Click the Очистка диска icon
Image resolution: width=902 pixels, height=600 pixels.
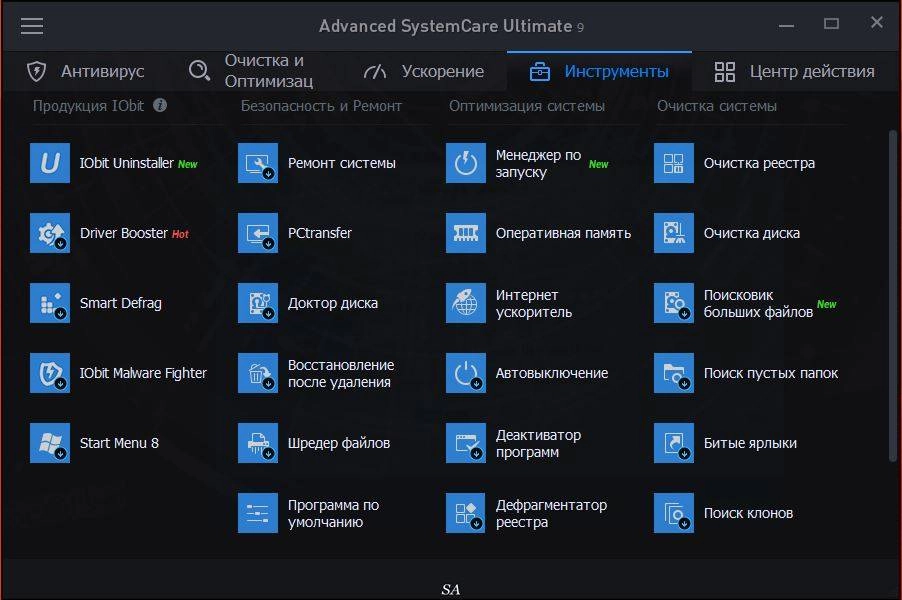(674, 233)
